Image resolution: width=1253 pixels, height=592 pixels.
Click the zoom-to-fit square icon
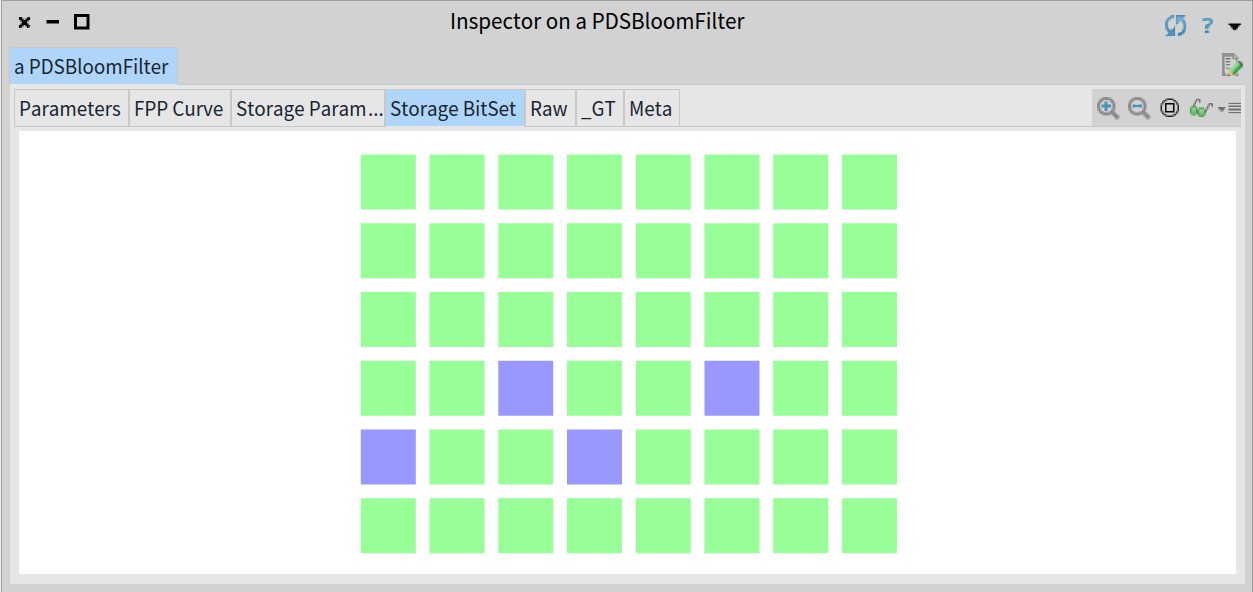(1169, 108)
